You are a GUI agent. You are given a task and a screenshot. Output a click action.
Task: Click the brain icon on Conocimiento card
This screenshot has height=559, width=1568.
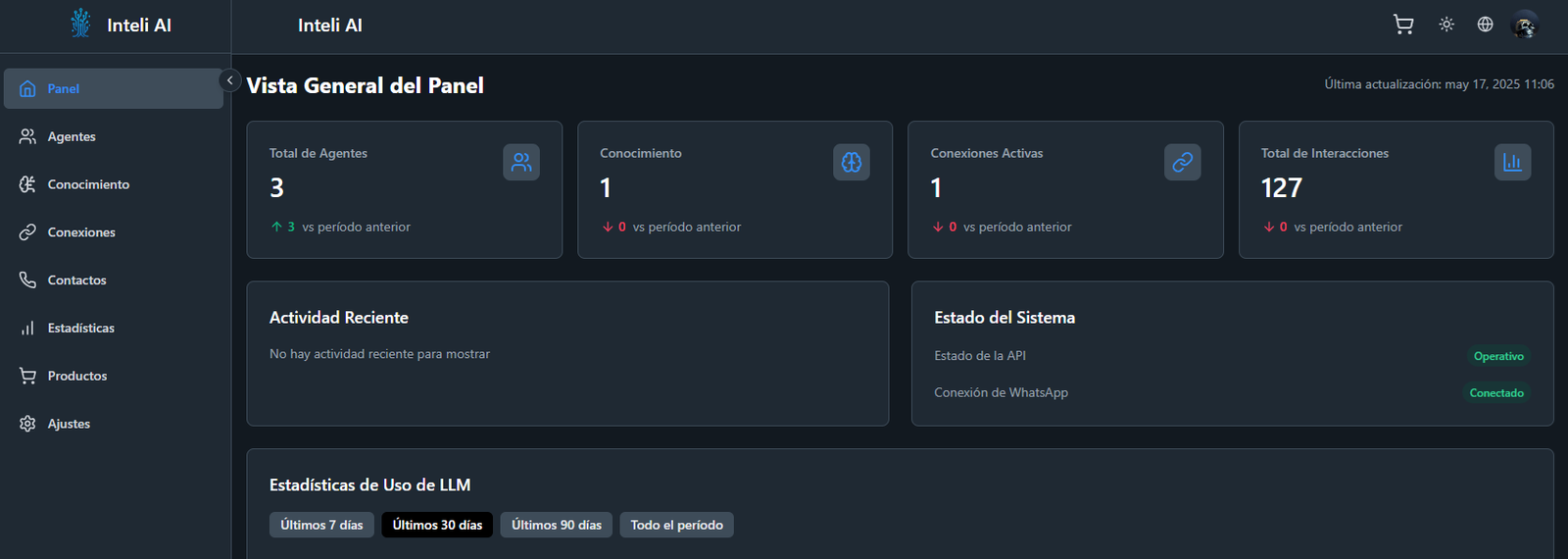coord(852,162)
